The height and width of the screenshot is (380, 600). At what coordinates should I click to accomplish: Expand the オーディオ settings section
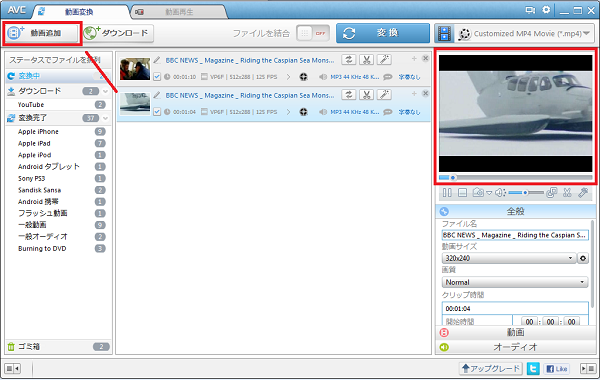point(515,347)
